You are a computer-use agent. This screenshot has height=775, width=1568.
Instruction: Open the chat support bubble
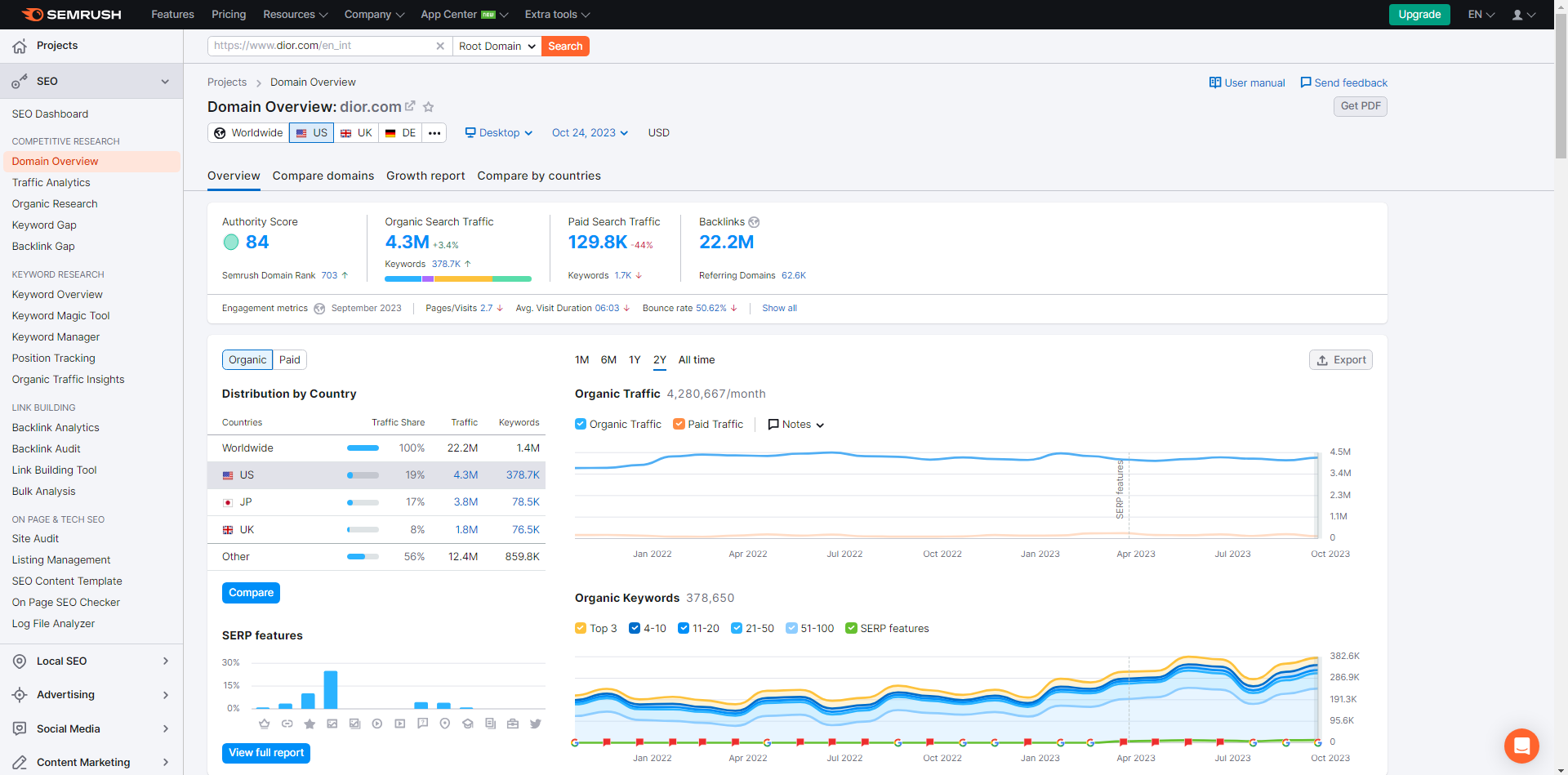coord(1521,746)
